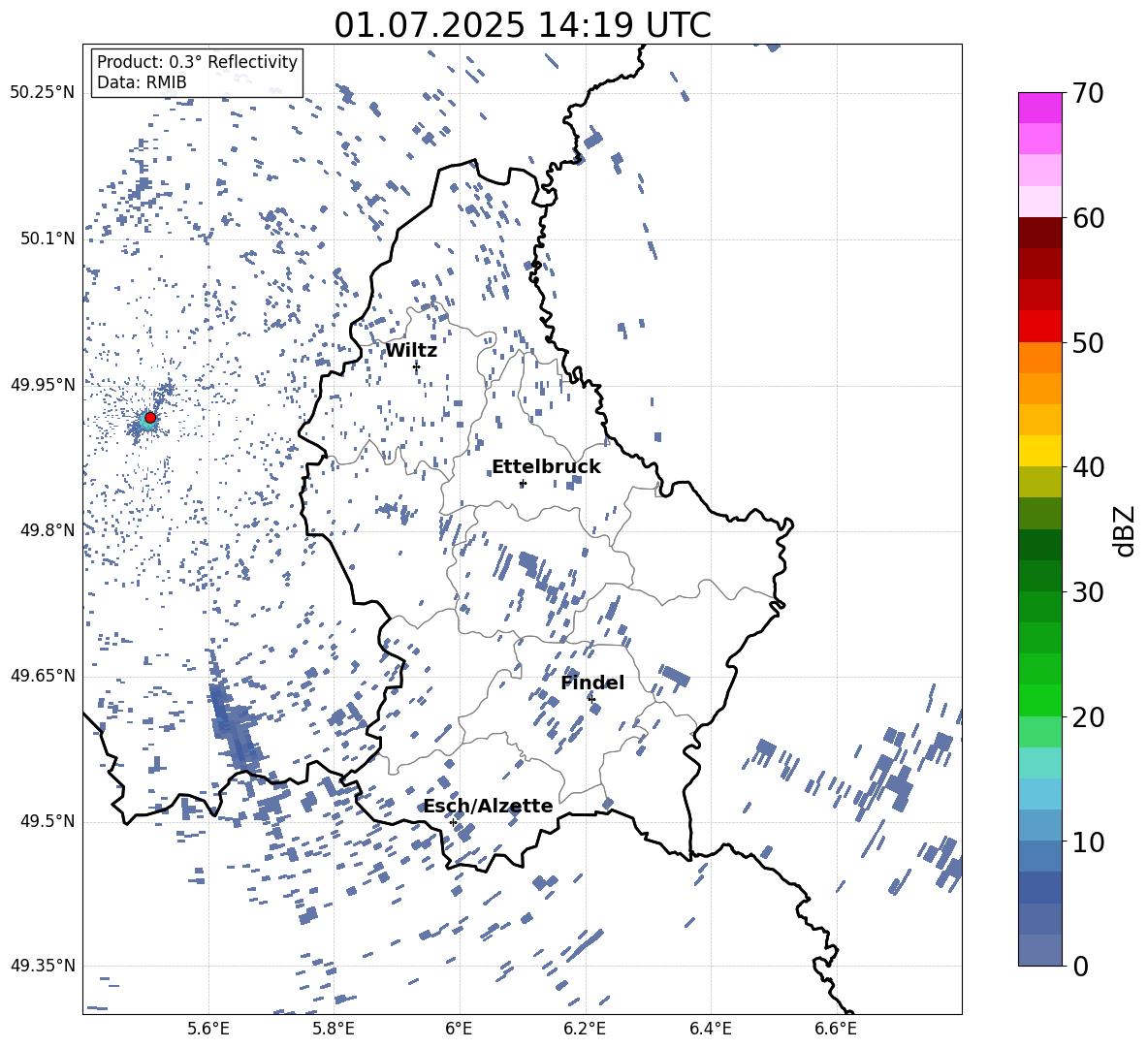Click the Esch/Alzette city label
Screen dimensions: 1148x1048
[x=489, y=807]
